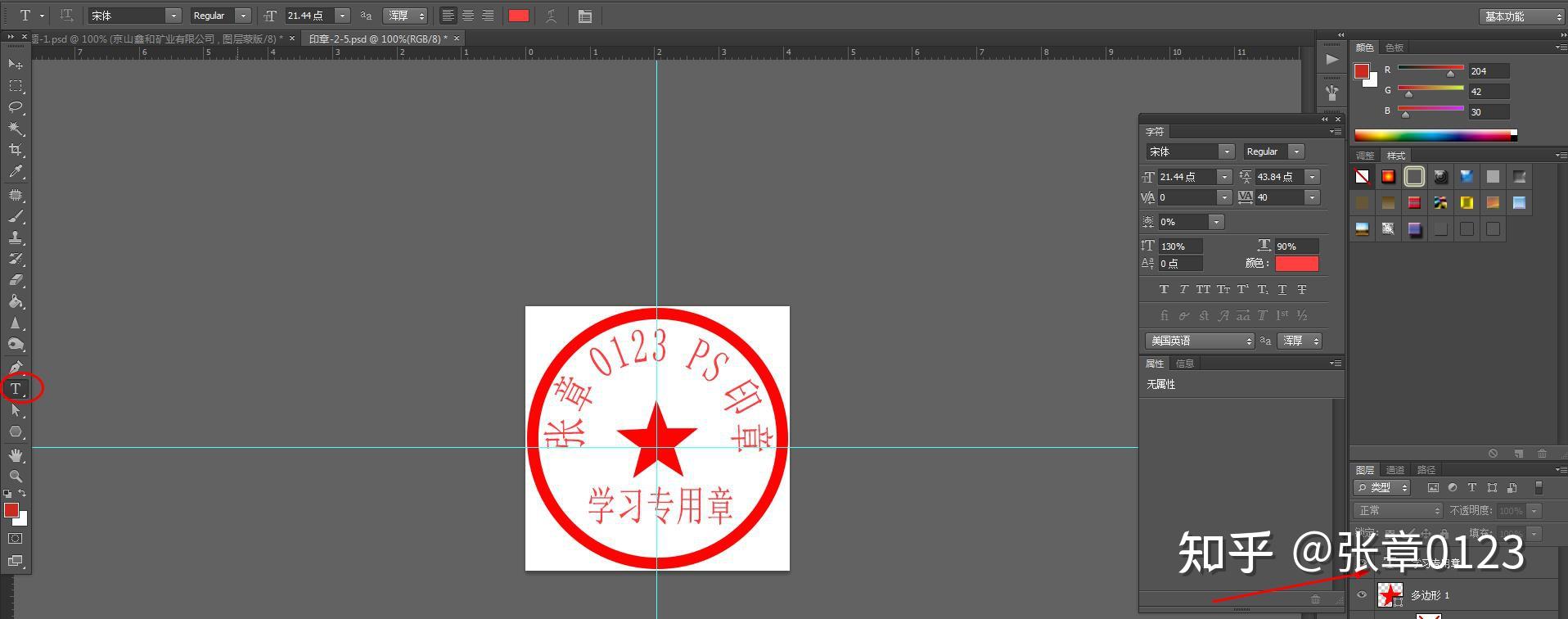
Task: Toggle Faux Bold in the Character panel
Action: point(1164,290)
